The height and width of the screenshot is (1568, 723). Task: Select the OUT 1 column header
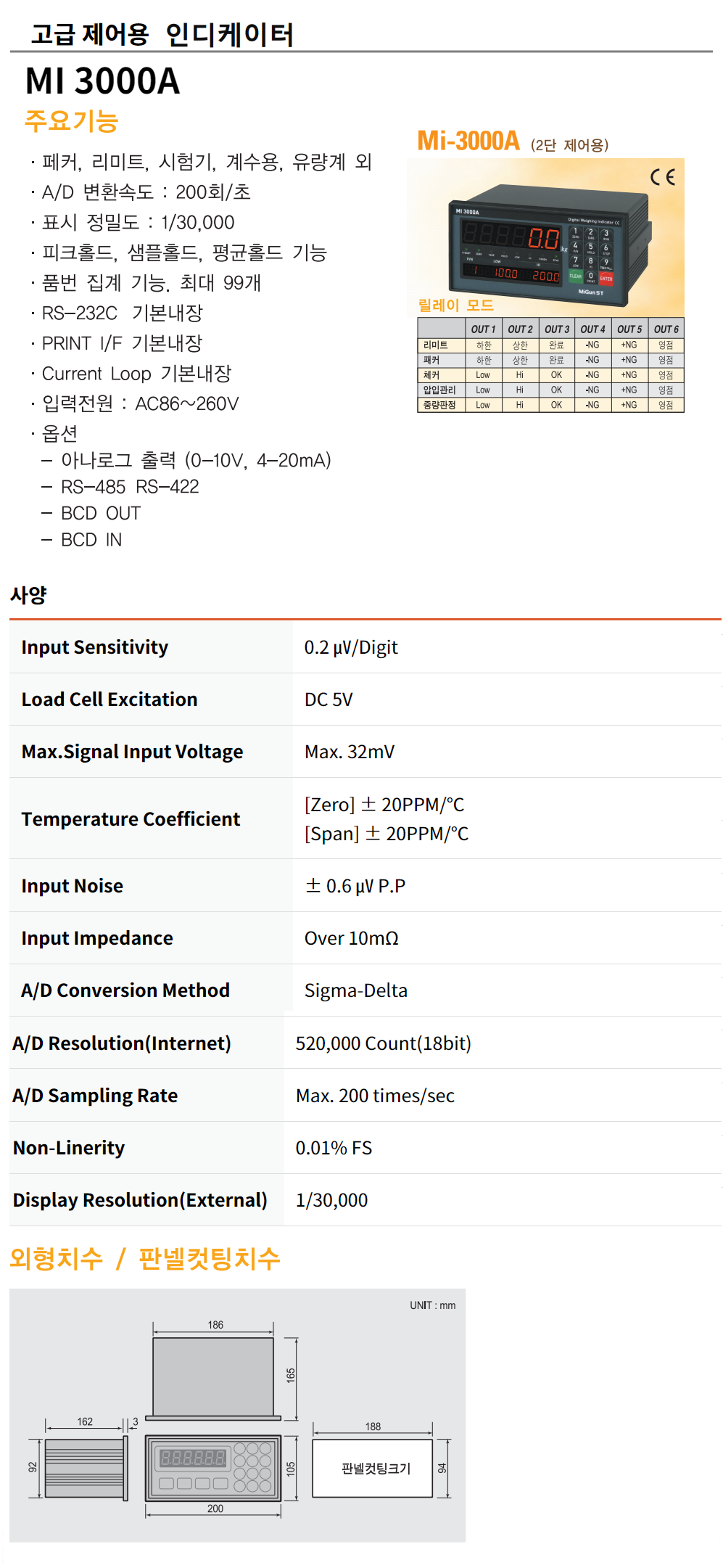pos(483,329)
